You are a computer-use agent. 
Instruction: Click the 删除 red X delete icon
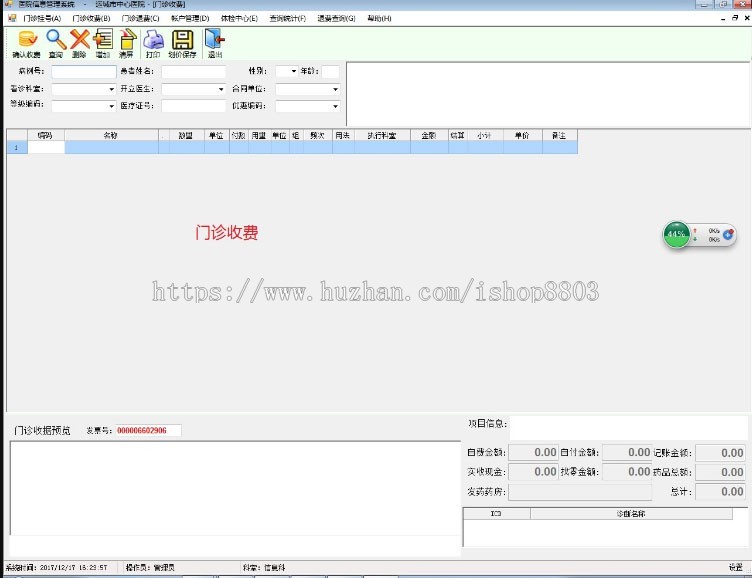tap(79, 39)
